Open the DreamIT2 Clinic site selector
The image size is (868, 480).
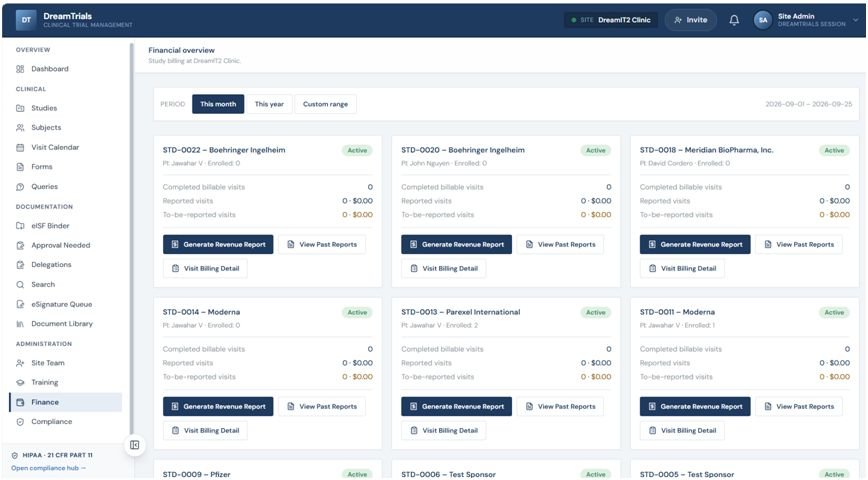(x=611, y=20)
